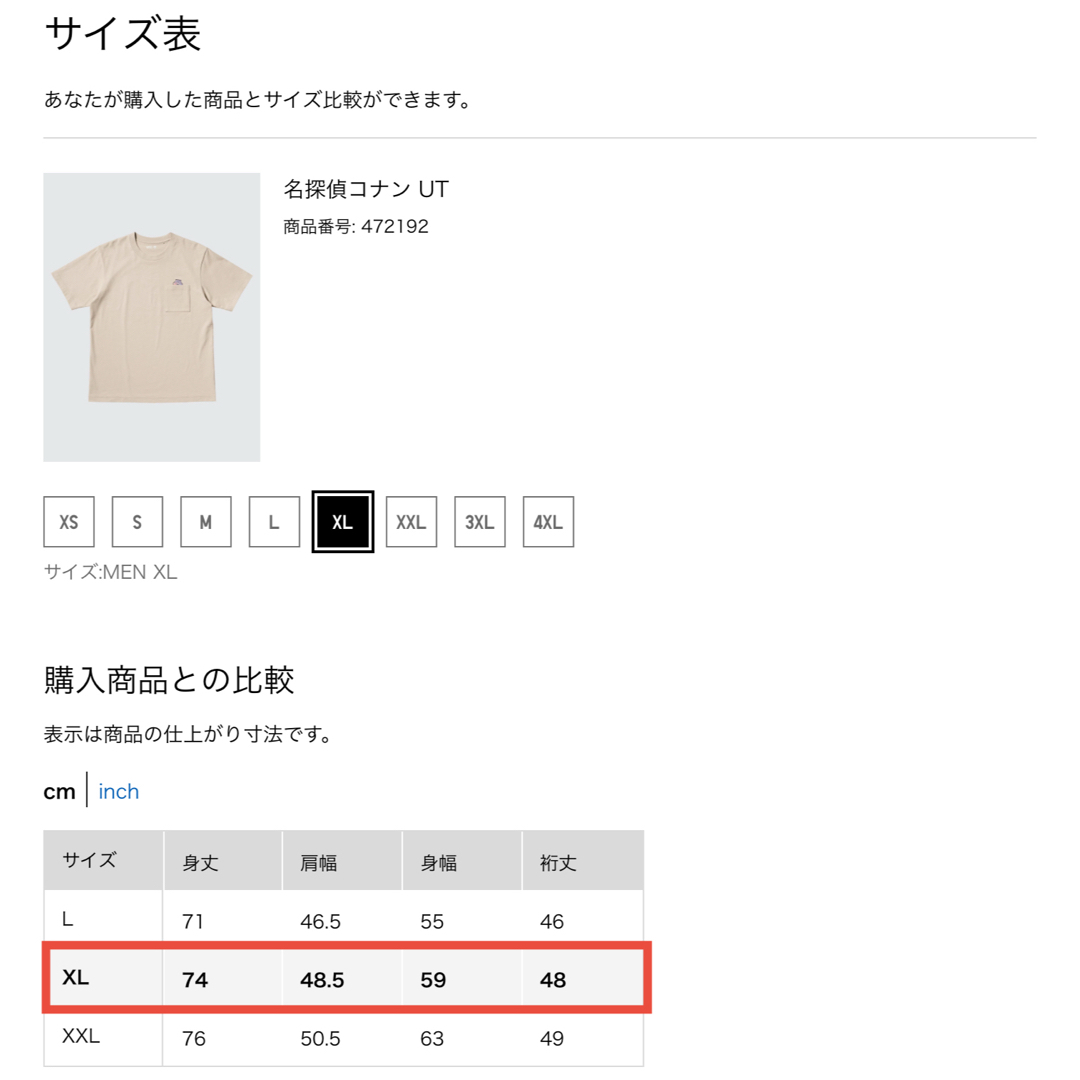Choose size M
The image size is (1080, 1080).
(206, 521)
